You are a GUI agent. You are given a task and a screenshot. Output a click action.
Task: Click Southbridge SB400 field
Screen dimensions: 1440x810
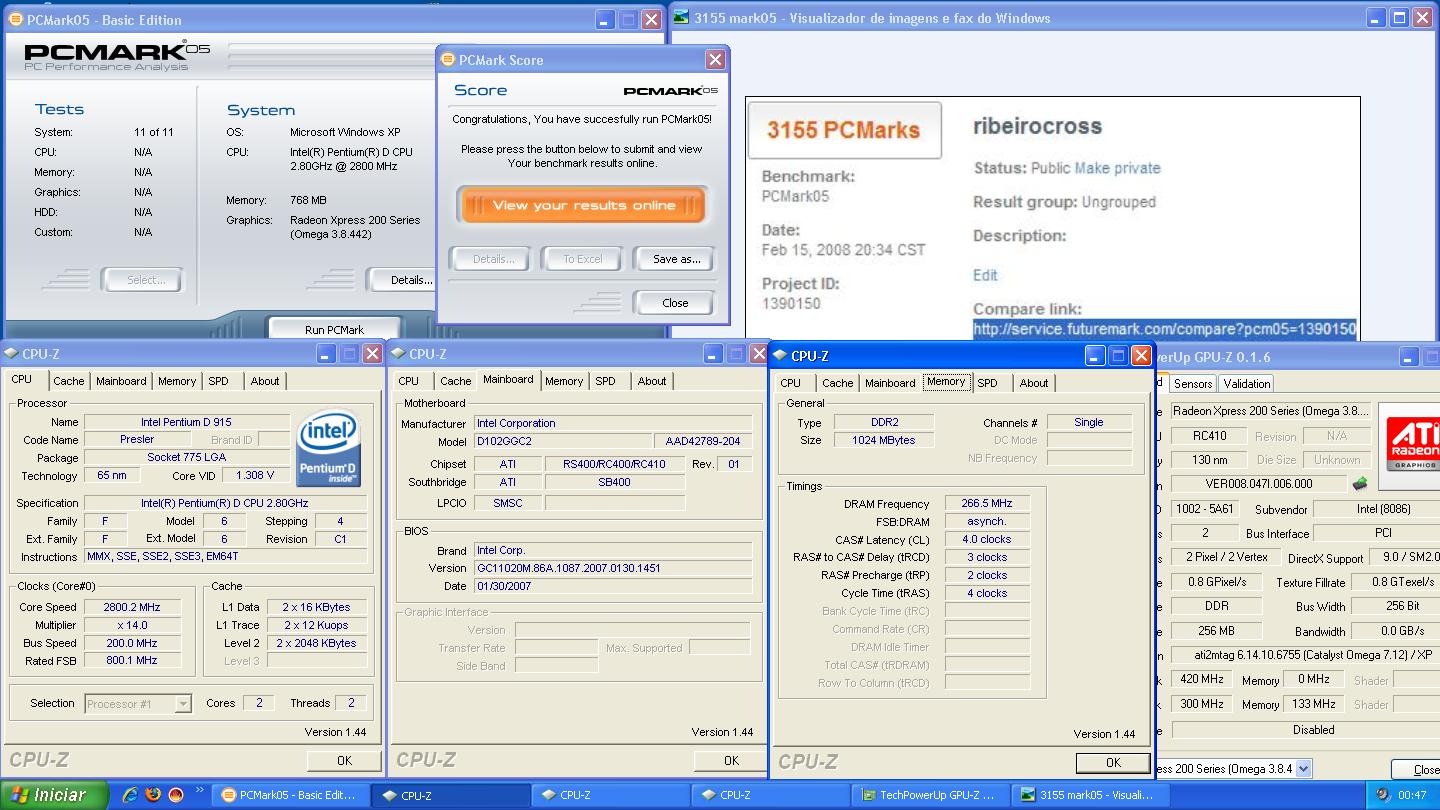pos(614,482)
